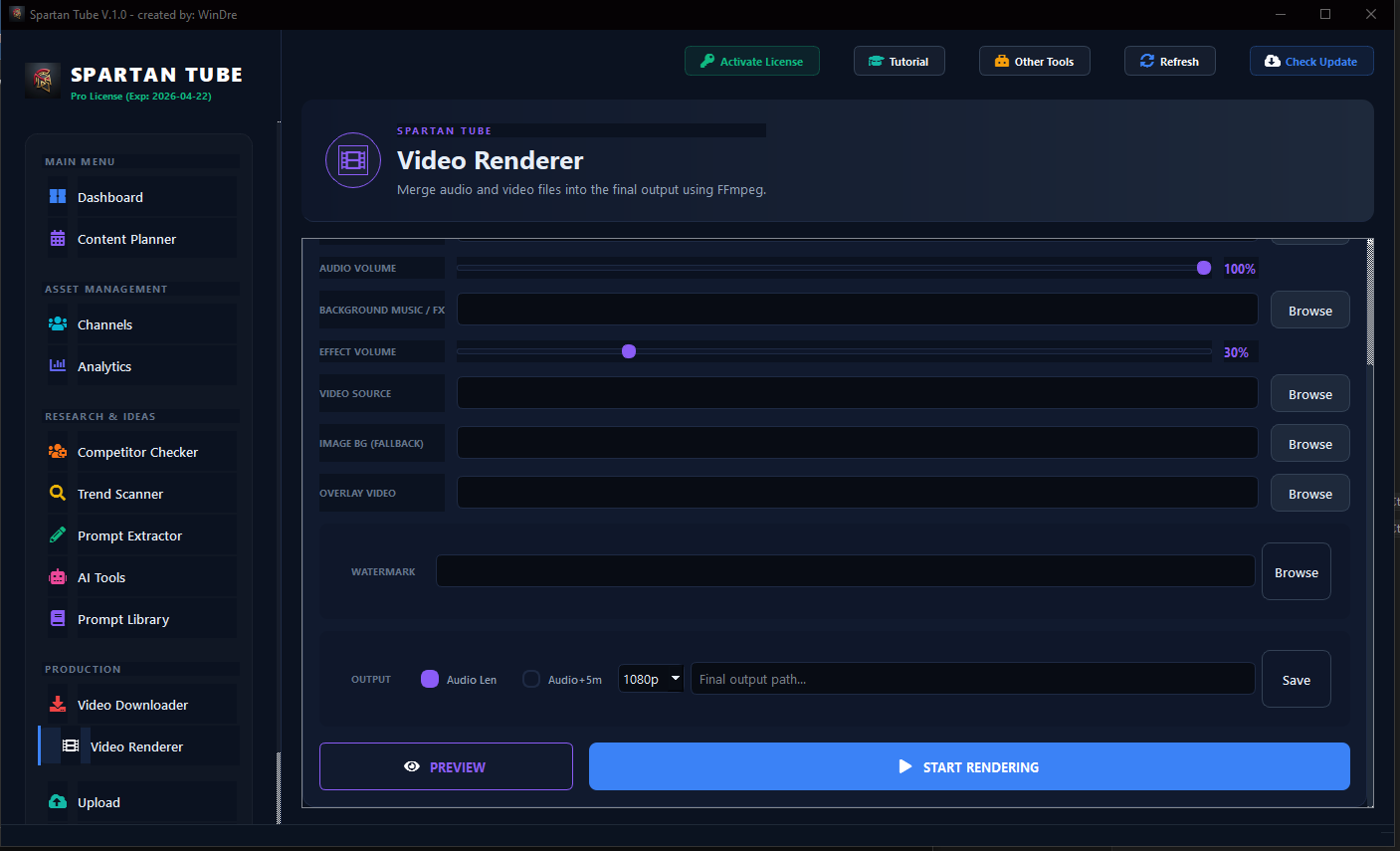Open the Channels panel
This screenshot has width=1400, height=851.
[103, 324]
